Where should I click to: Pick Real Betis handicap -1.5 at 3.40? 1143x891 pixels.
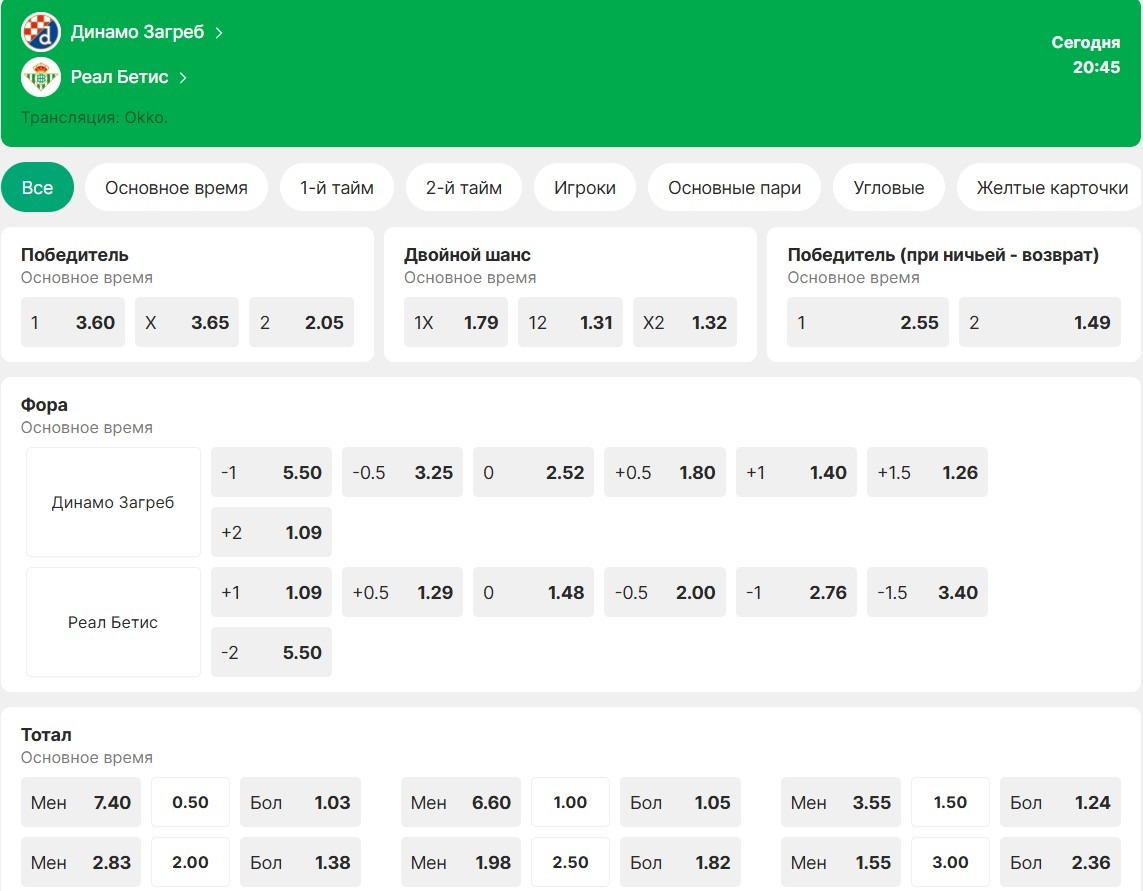927,593
